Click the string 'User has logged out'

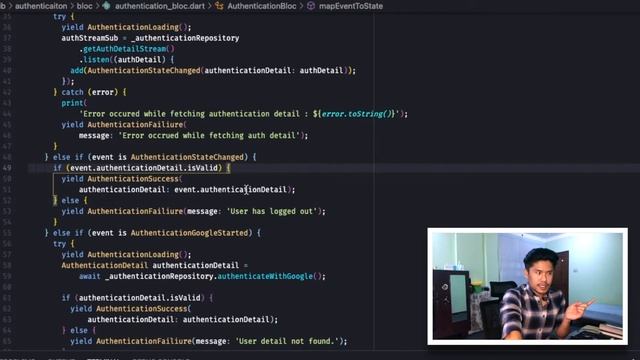click(x=271, y=211)
